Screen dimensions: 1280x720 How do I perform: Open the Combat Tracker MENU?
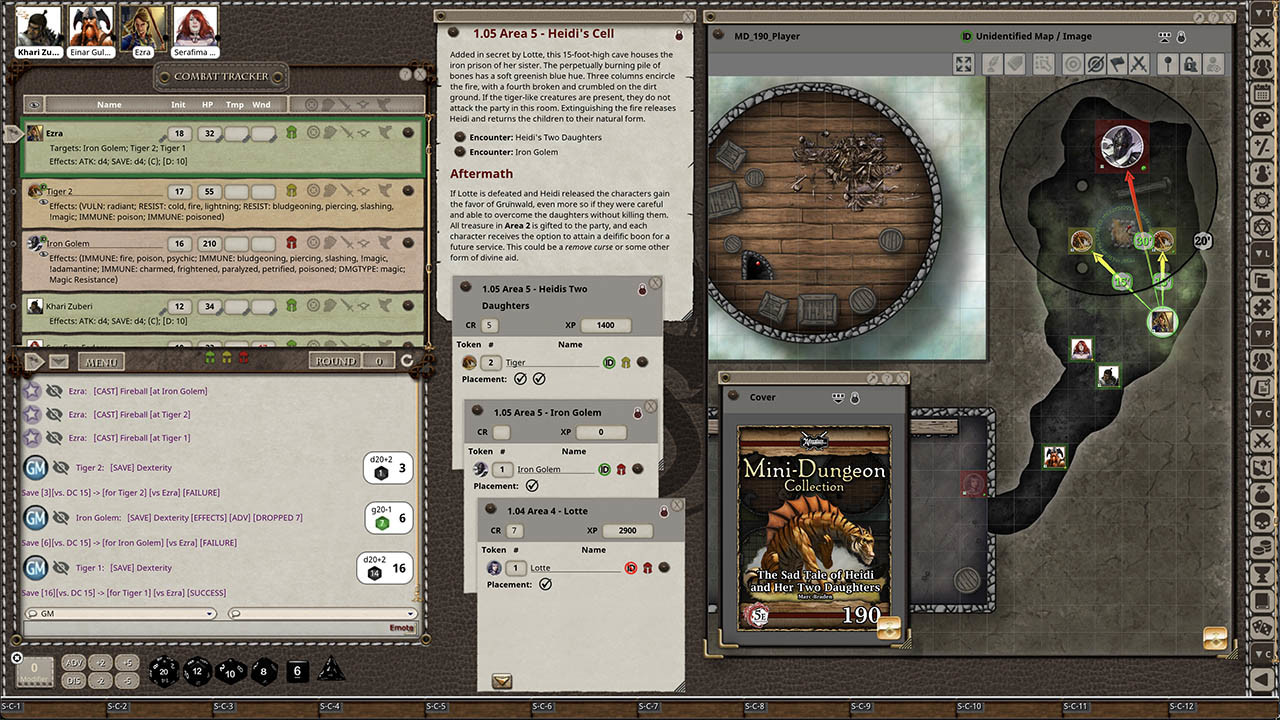(99, 361)
